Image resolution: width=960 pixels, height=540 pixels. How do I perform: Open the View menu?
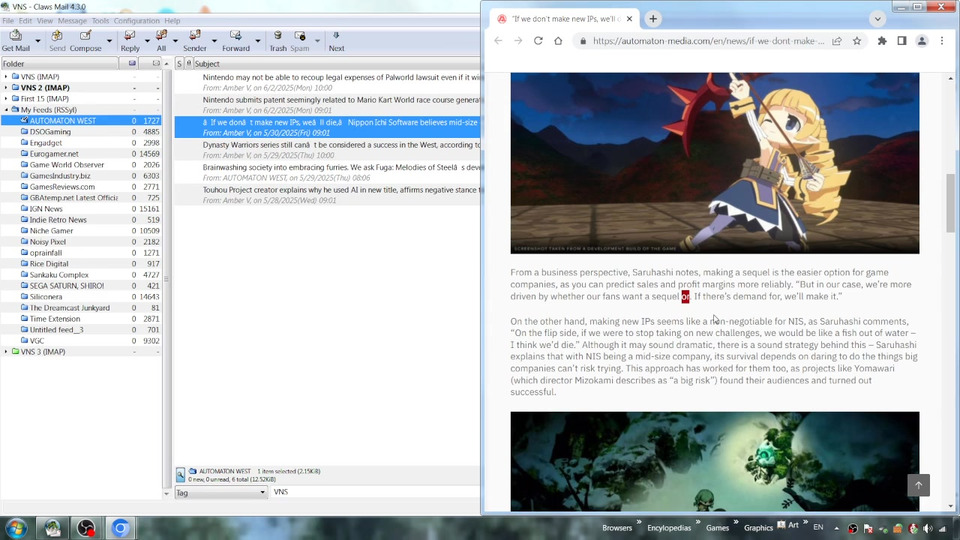coord(45,21)
